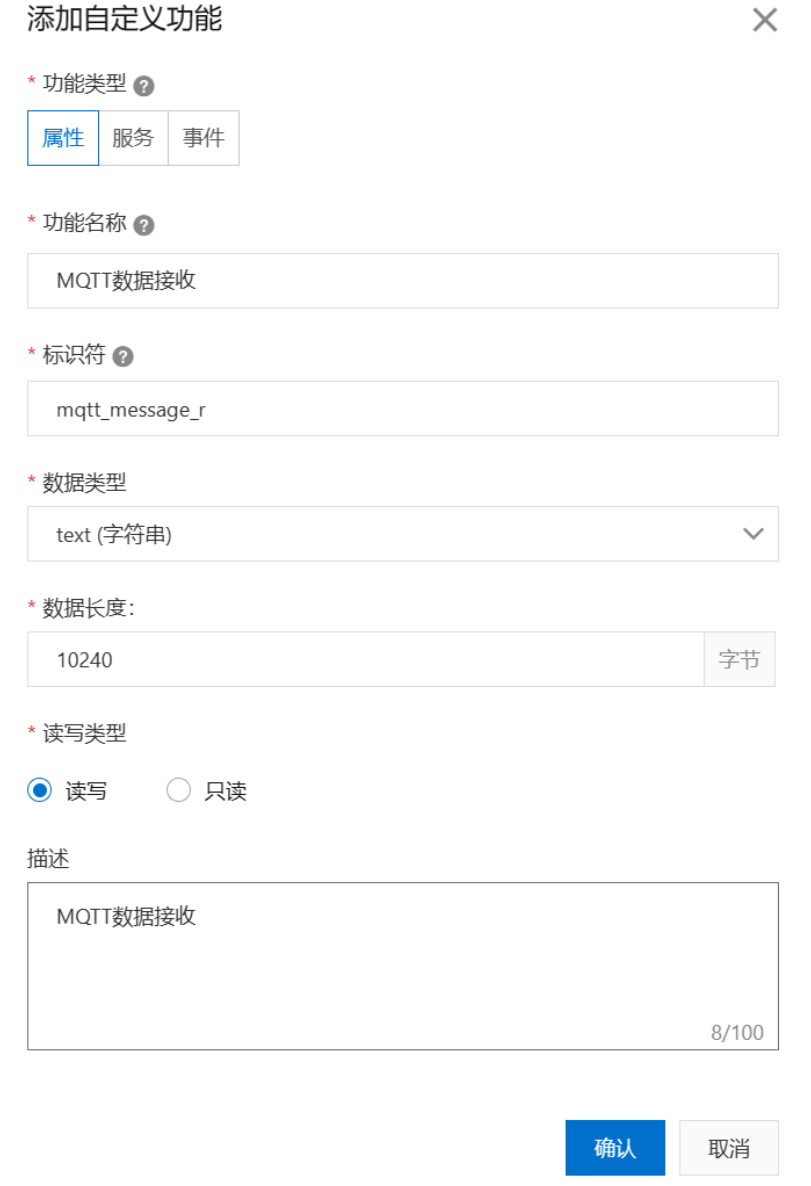
Task: Select the 读写 radio button
Action: point(40,790)
